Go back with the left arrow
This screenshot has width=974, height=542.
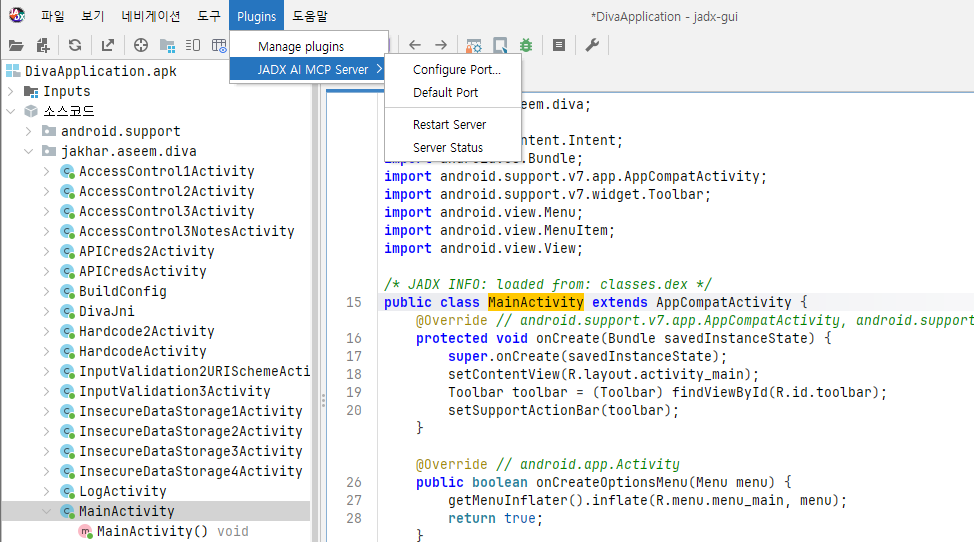click(x=415, y=45)
